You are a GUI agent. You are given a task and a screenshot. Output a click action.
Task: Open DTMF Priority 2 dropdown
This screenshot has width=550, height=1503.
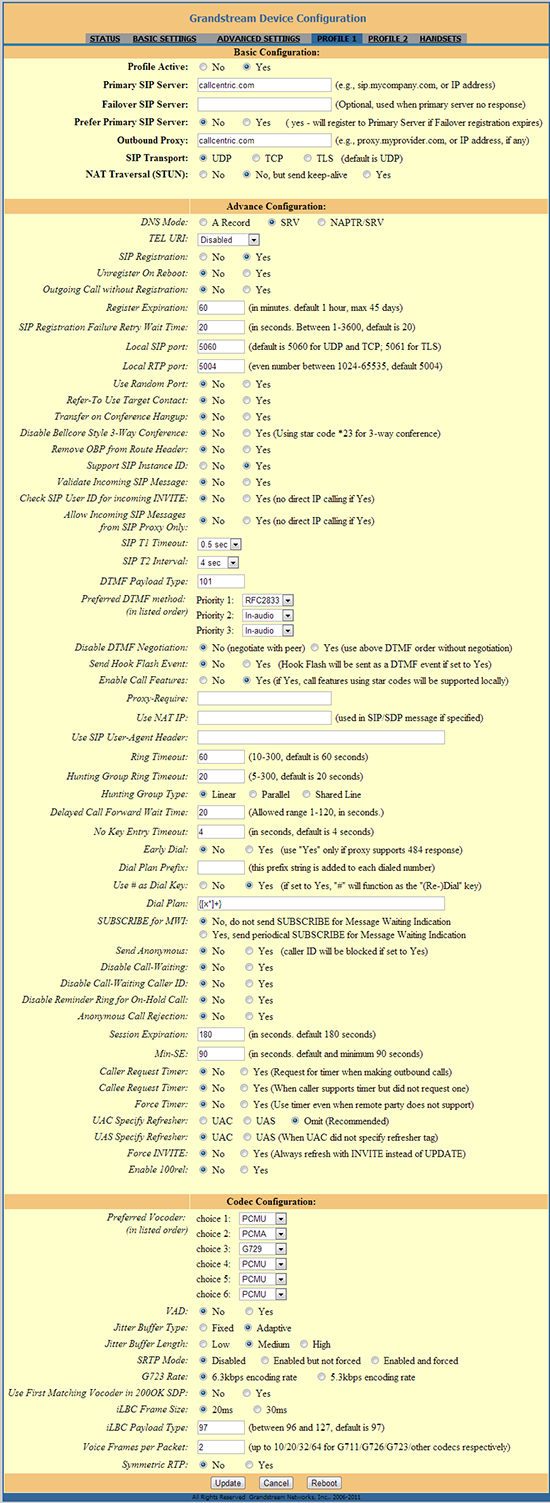(x=268, y=615)
